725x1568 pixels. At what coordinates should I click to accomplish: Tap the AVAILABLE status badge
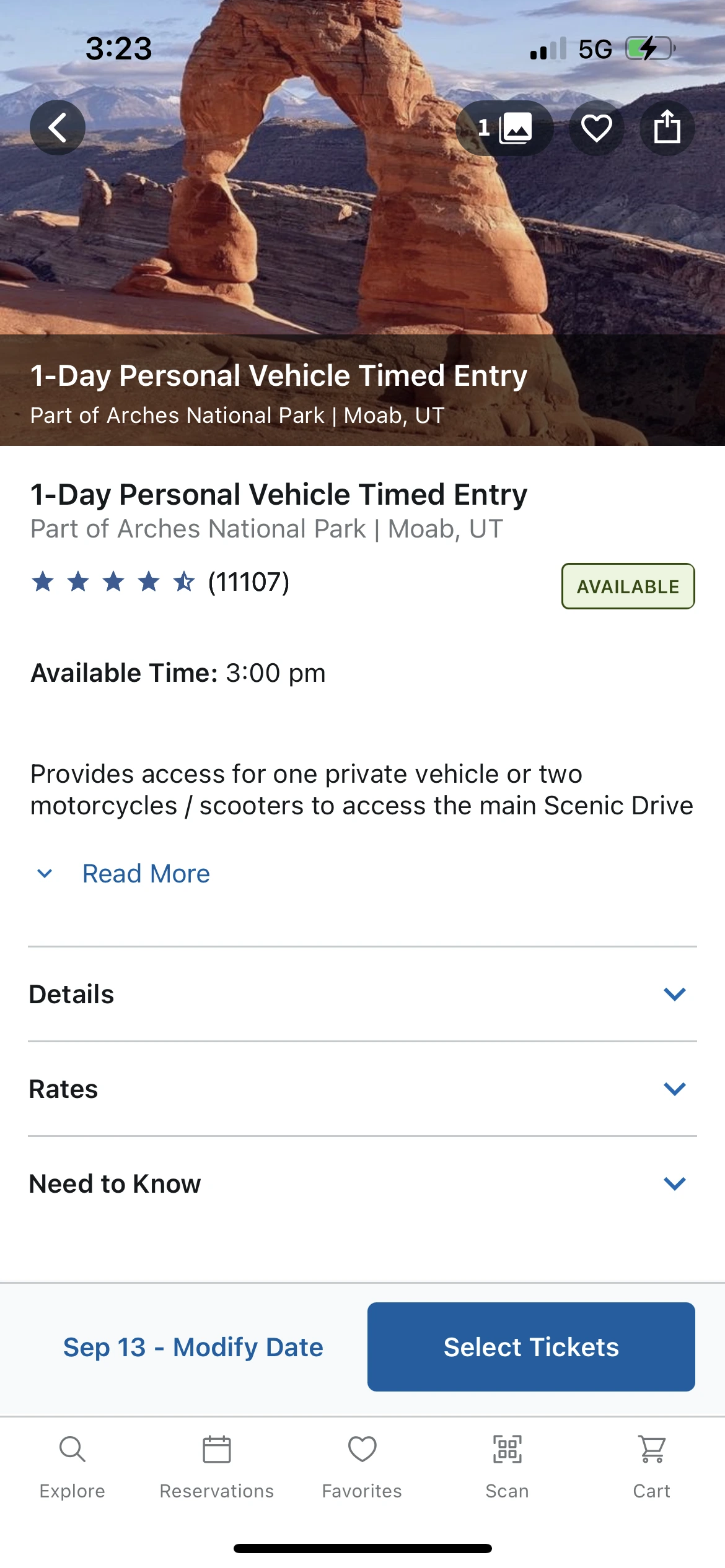click(x=628, y=586)
